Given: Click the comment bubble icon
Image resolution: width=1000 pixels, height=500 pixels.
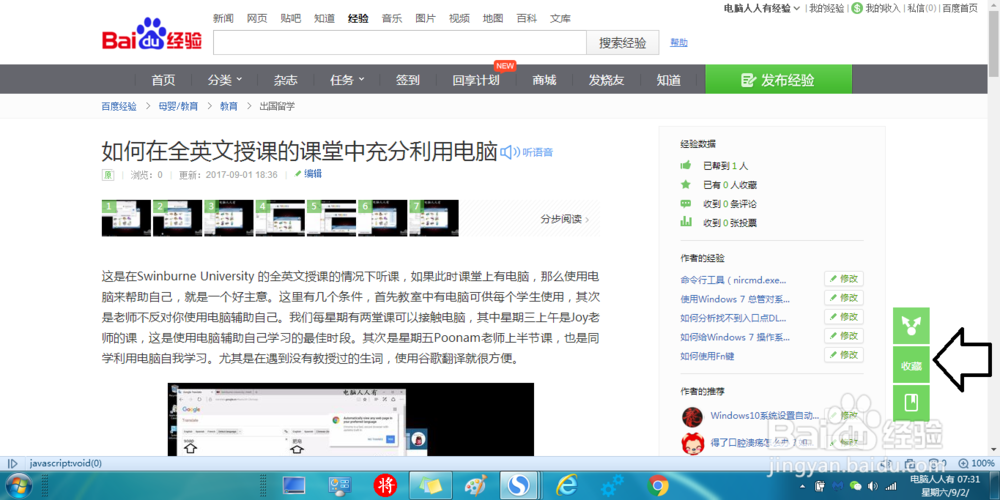Looking at the screenshot, I should click(x=686, y=203).
